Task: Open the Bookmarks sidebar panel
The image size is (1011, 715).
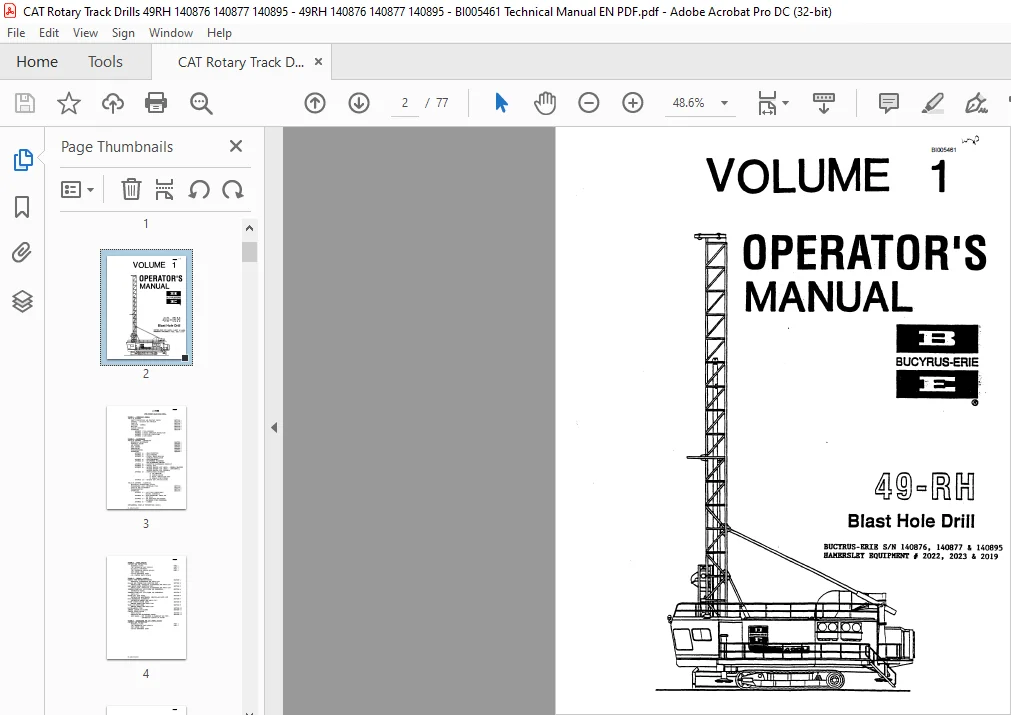Action: 22,207
